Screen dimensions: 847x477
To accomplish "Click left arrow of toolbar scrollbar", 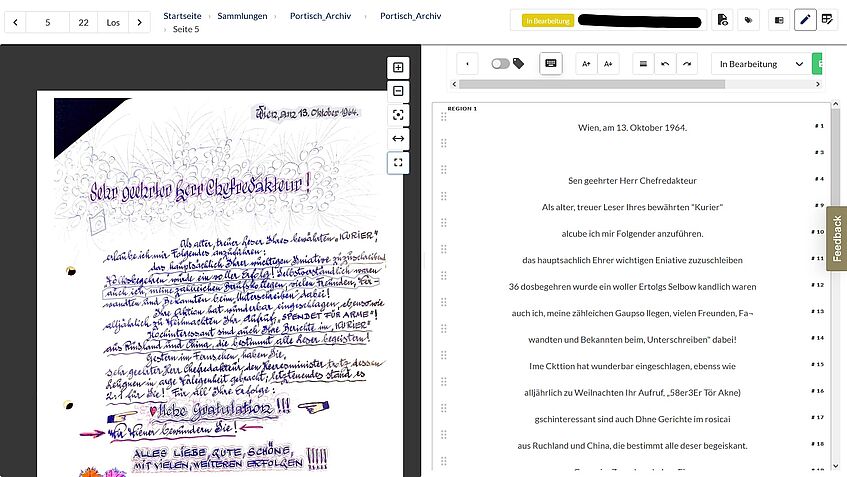I will click(454, 84).
